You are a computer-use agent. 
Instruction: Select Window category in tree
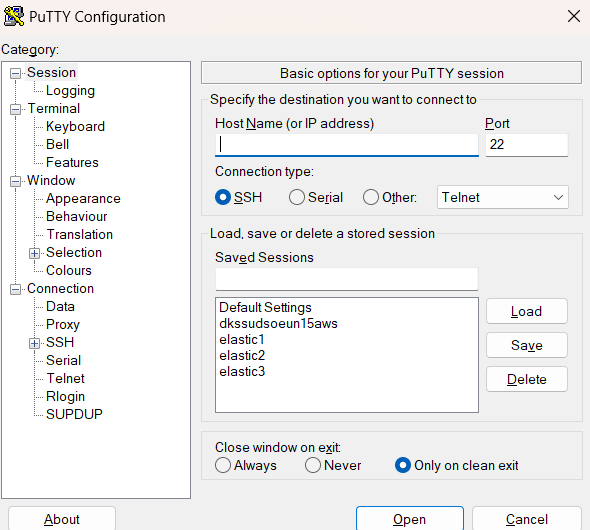point(51,181)
